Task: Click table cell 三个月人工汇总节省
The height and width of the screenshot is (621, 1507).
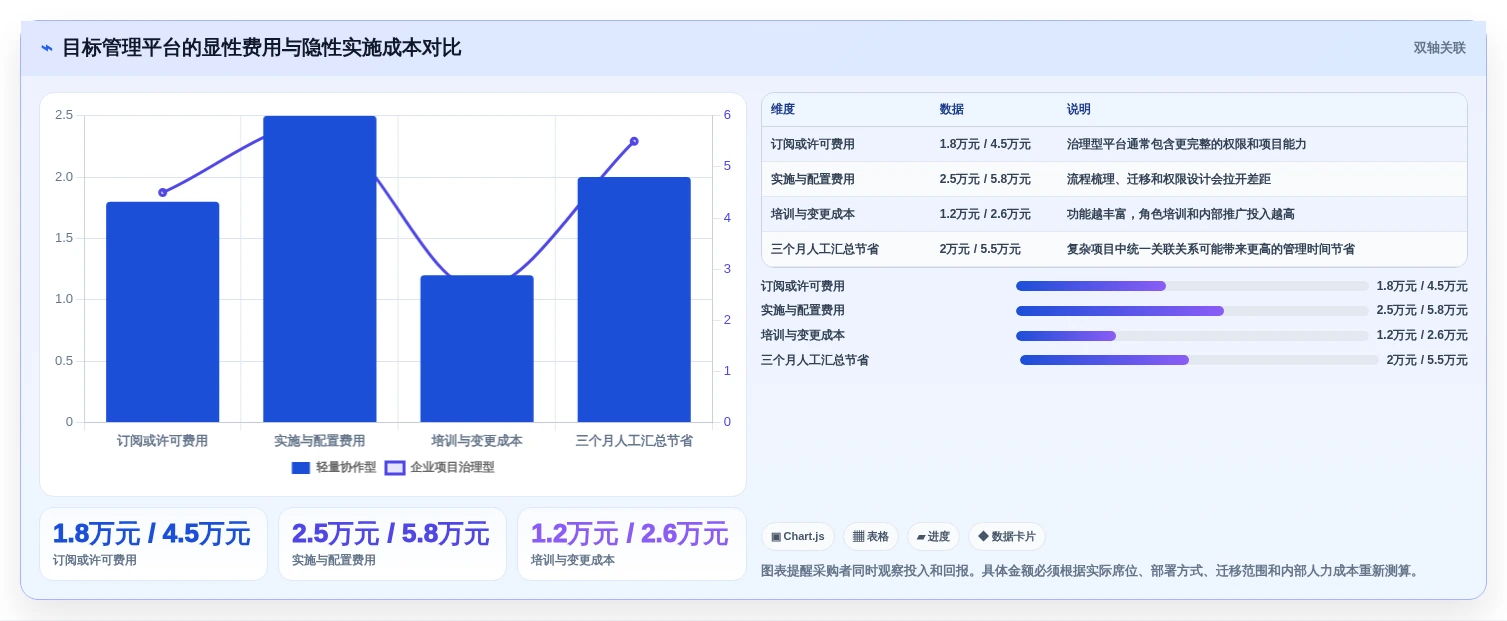Action: pyautogui.click(x=825, y=250)
